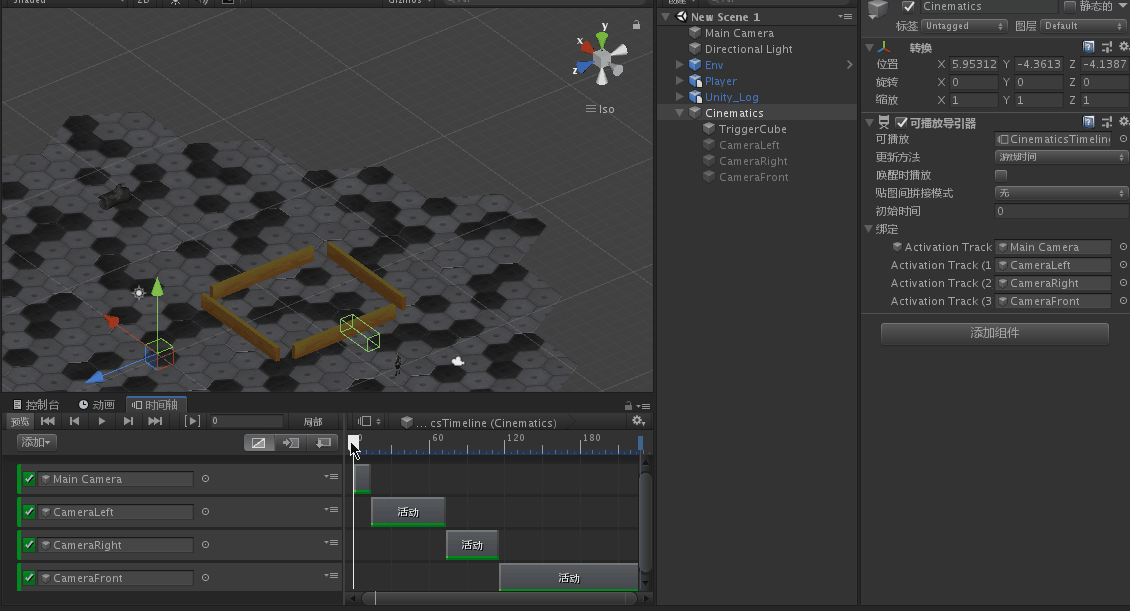Open timeline gear settings menu

[639, 421]
